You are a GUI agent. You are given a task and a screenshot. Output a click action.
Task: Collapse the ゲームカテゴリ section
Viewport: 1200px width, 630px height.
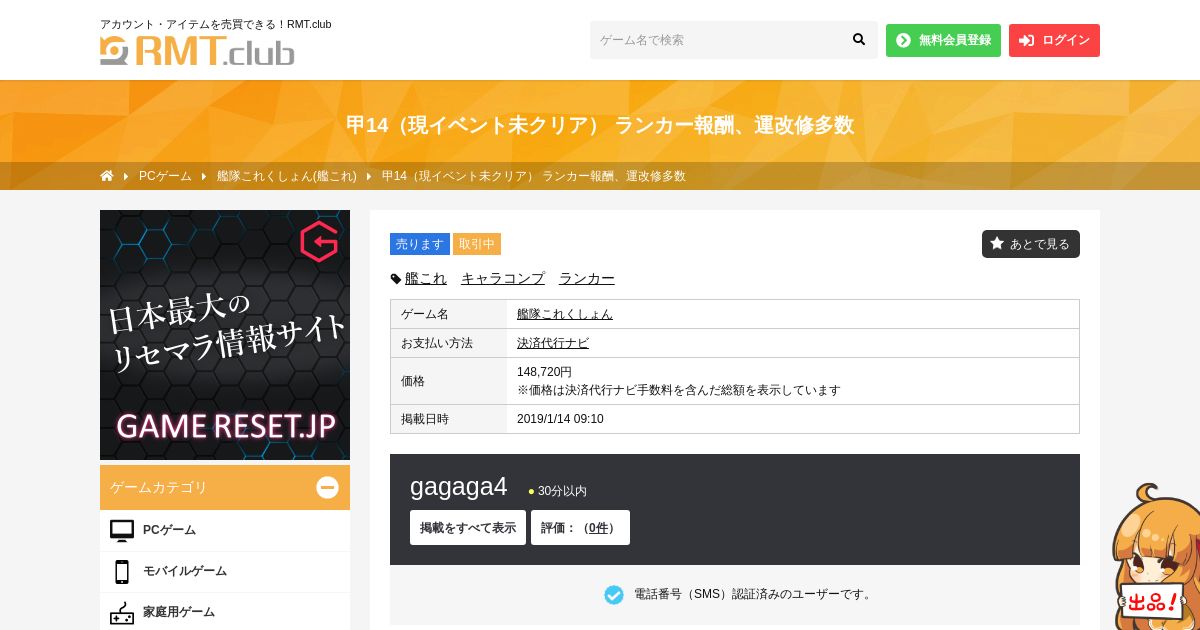tap(327, 487)
